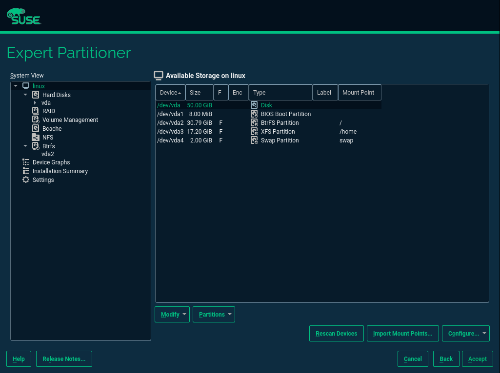The height and width of the screenshot is (373, 500).
Task: Select the /dev/vda1 row
Action: (269, 114)
